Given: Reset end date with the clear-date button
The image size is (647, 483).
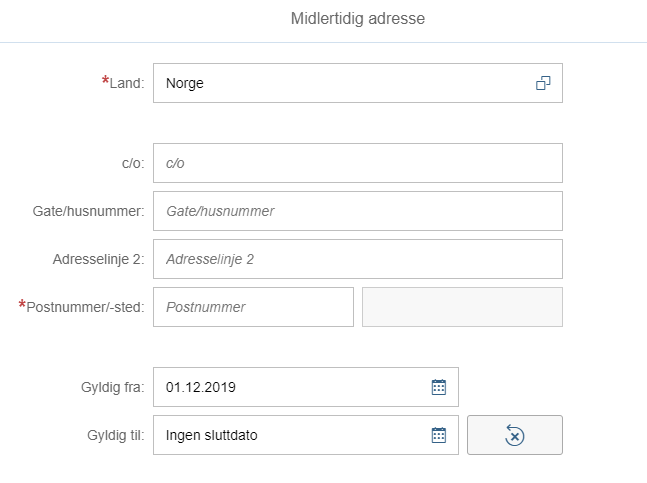Looking at the screenshot, I should coord(515,435).
